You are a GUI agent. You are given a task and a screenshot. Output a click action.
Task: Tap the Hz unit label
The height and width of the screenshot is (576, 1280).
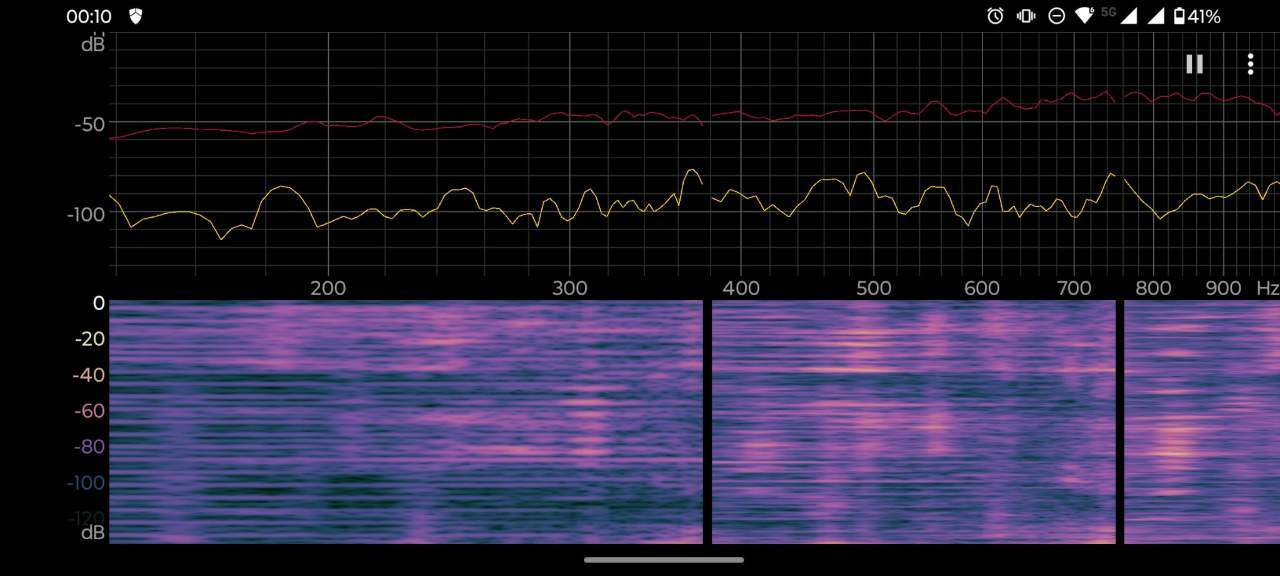(x=1268, y=288)
